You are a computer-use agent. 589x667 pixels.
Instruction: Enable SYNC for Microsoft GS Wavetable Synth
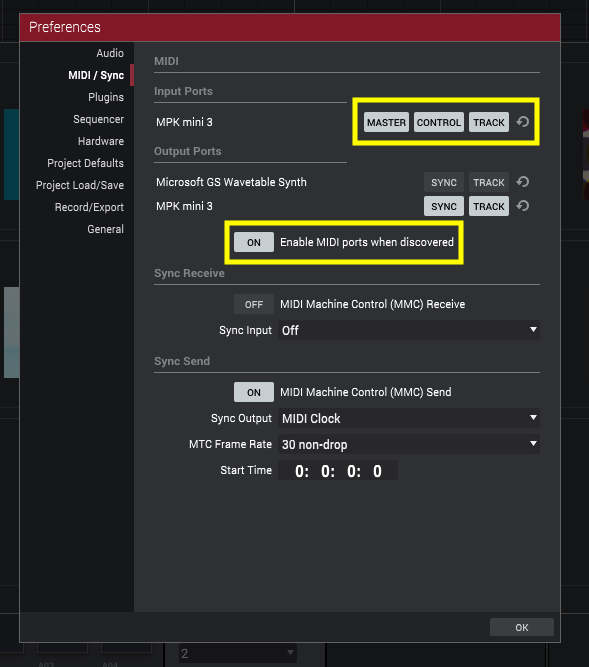click(444, 182)
